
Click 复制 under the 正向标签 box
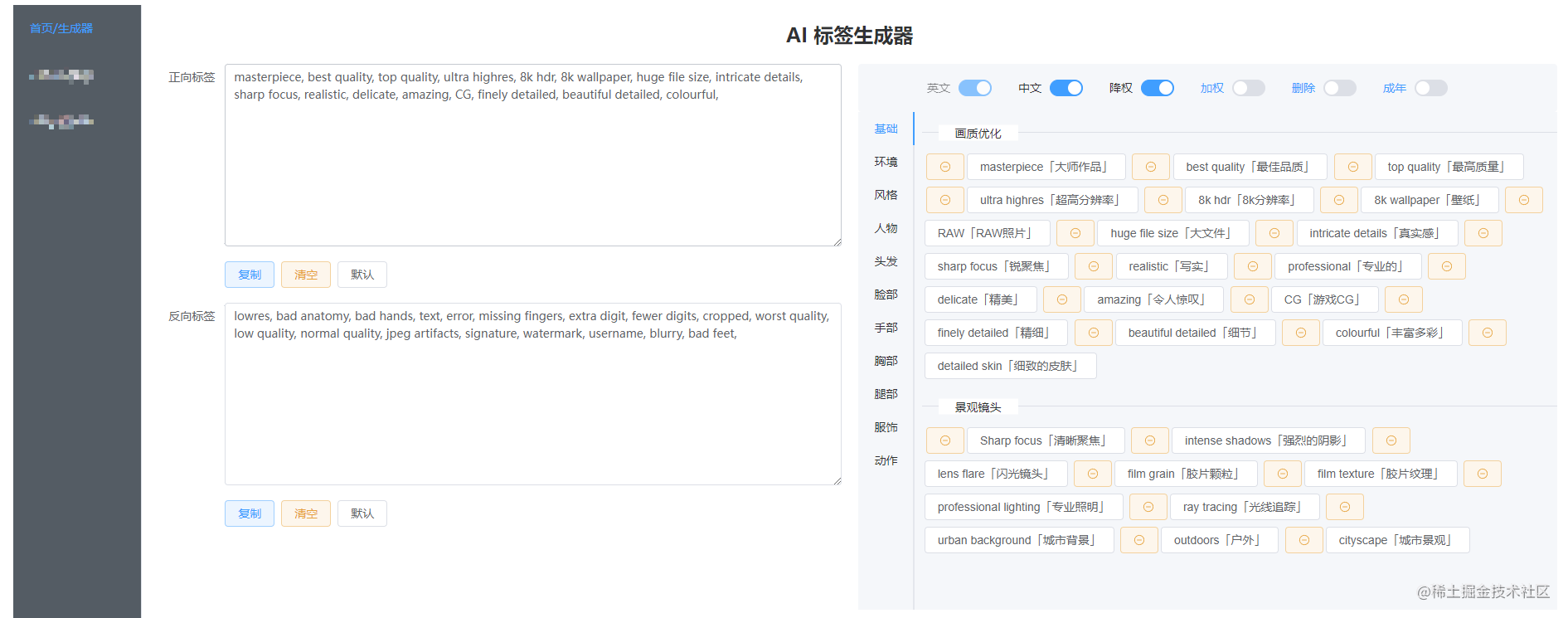click(x=250, y=275)
